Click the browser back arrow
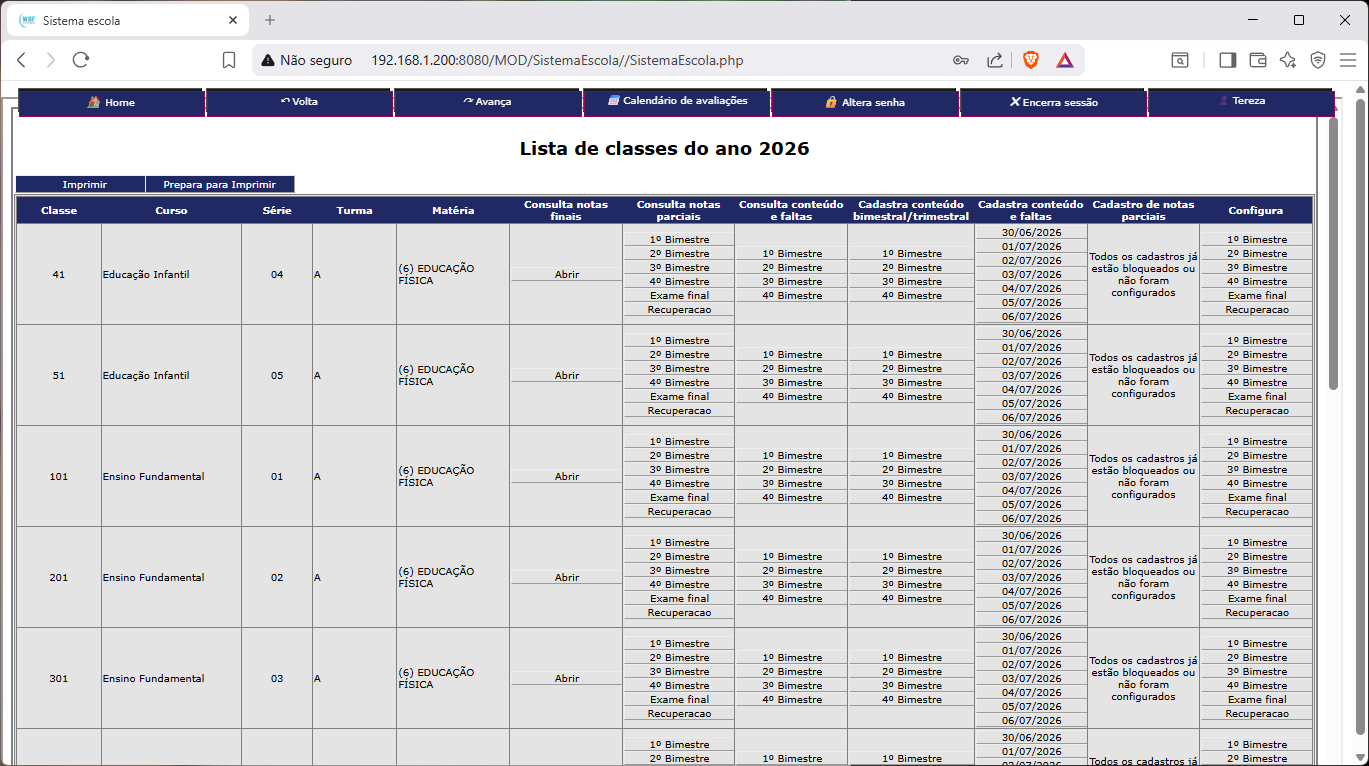Screen dimensions: 1369x766 pos(21,60)
